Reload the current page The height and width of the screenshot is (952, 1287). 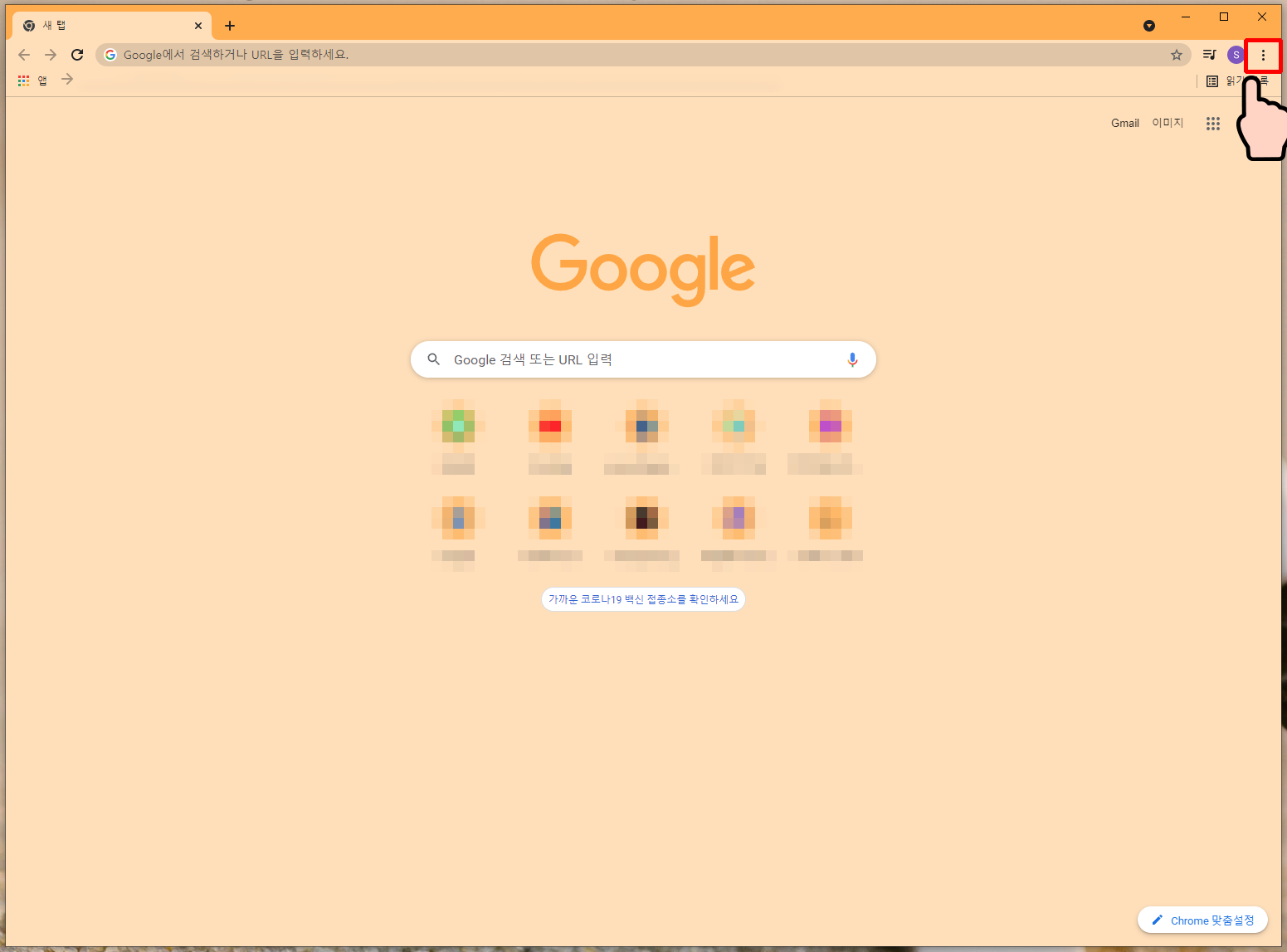77,55
